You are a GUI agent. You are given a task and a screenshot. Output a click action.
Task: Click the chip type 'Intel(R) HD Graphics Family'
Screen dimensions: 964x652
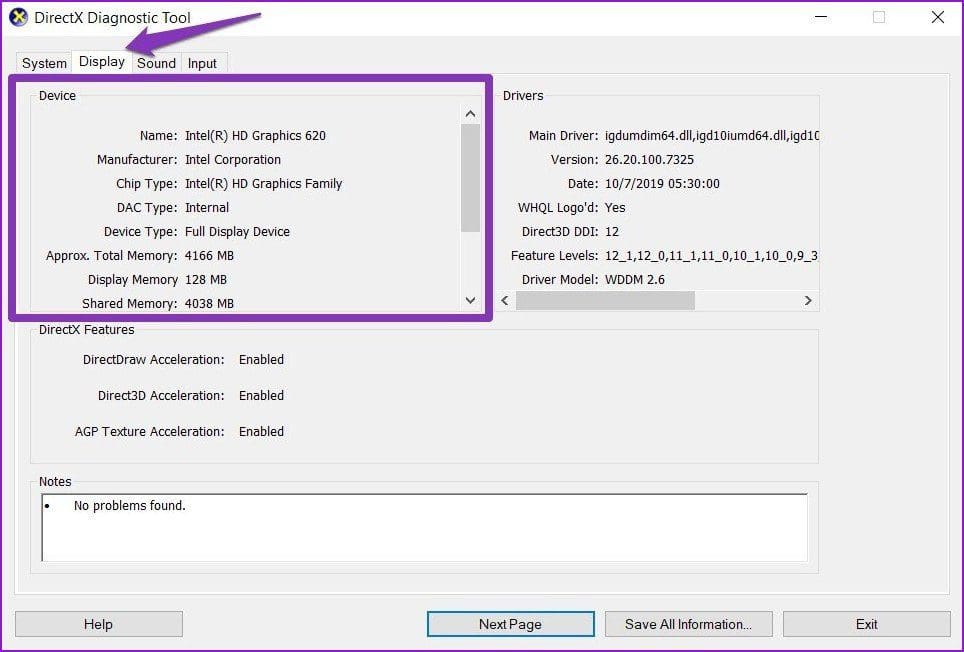tap(264, 184)
